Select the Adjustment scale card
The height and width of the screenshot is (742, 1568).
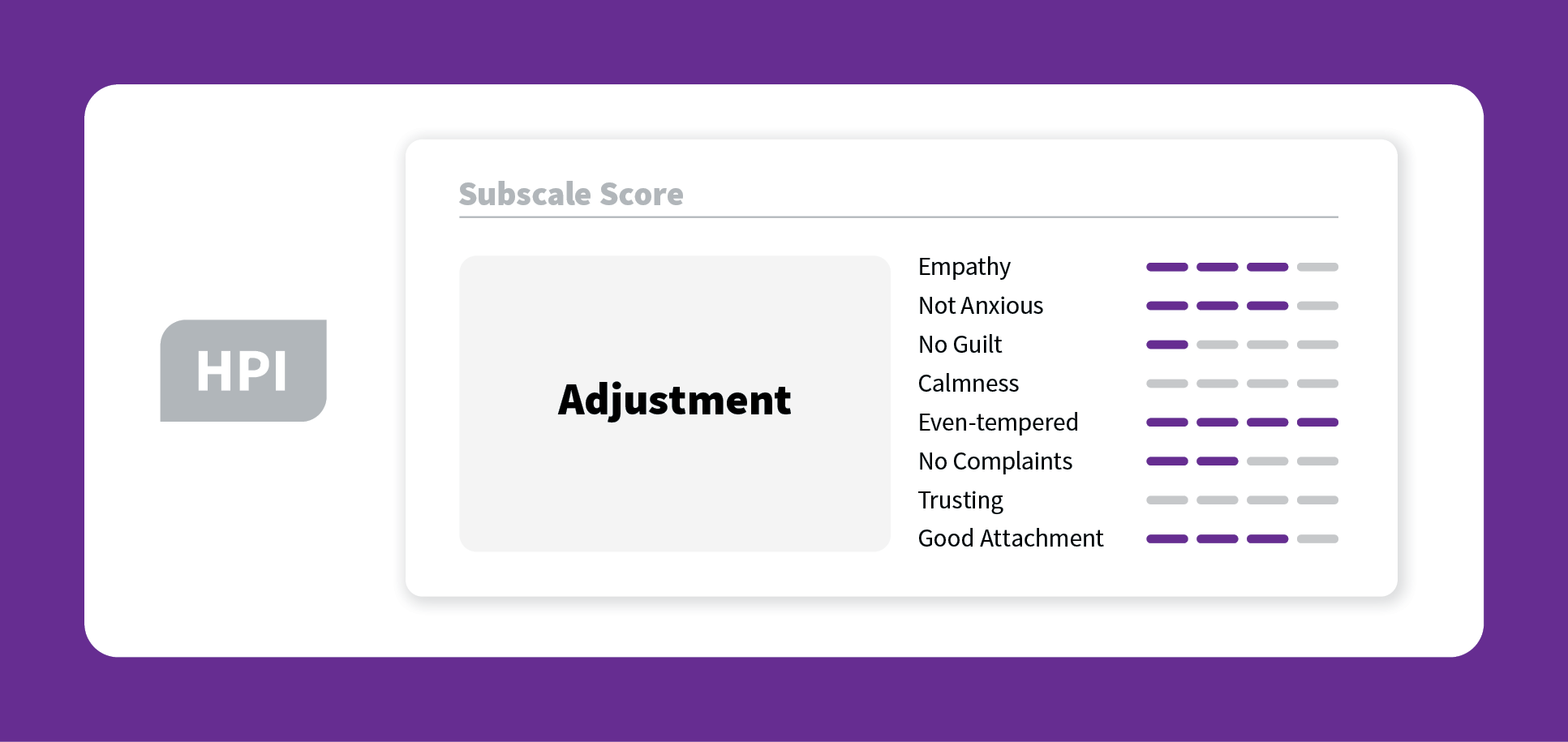click(675, 404)
